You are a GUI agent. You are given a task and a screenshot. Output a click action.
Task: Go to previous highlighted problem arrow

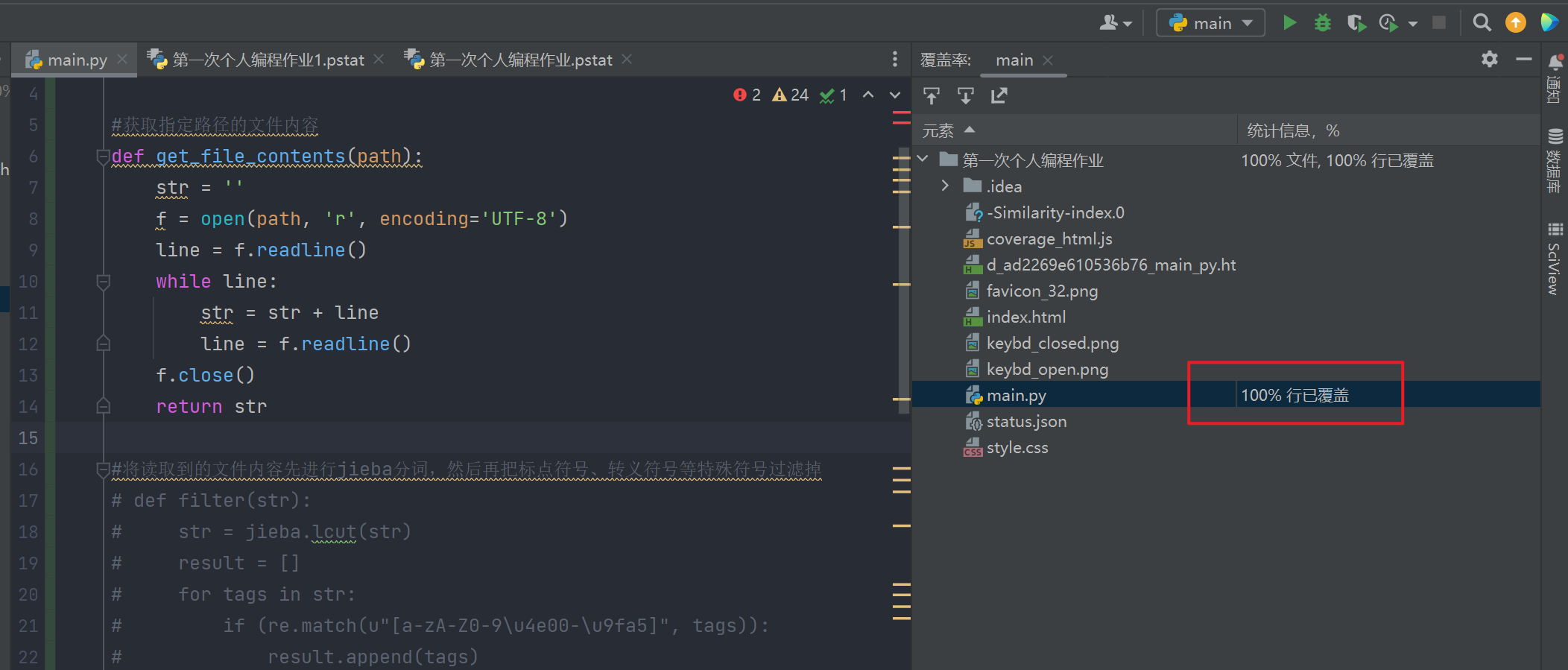point(868,95)
